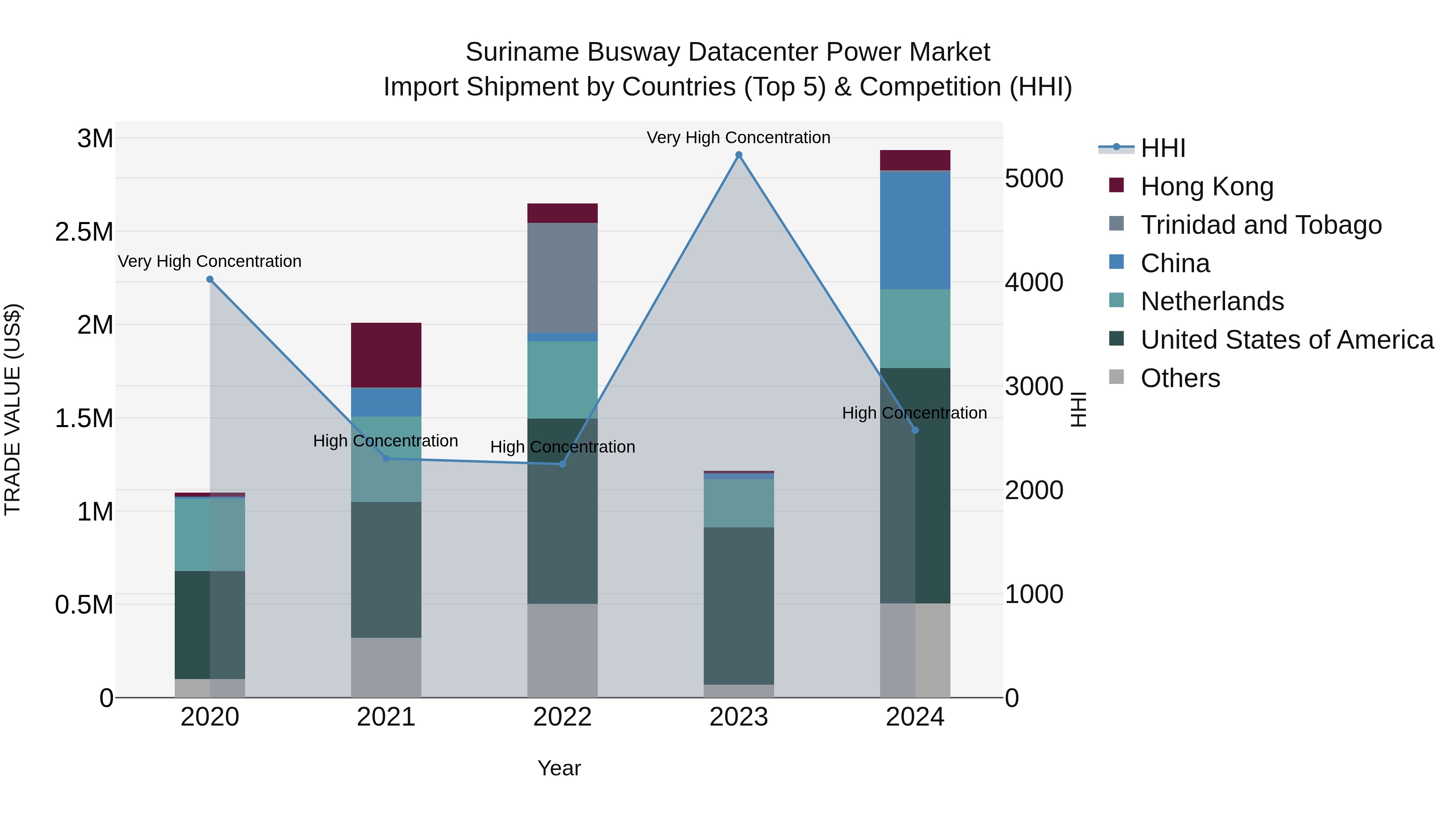Click the HHI line marker icon in legend
Screen dimensions: 1456x819
point(1116,148)
